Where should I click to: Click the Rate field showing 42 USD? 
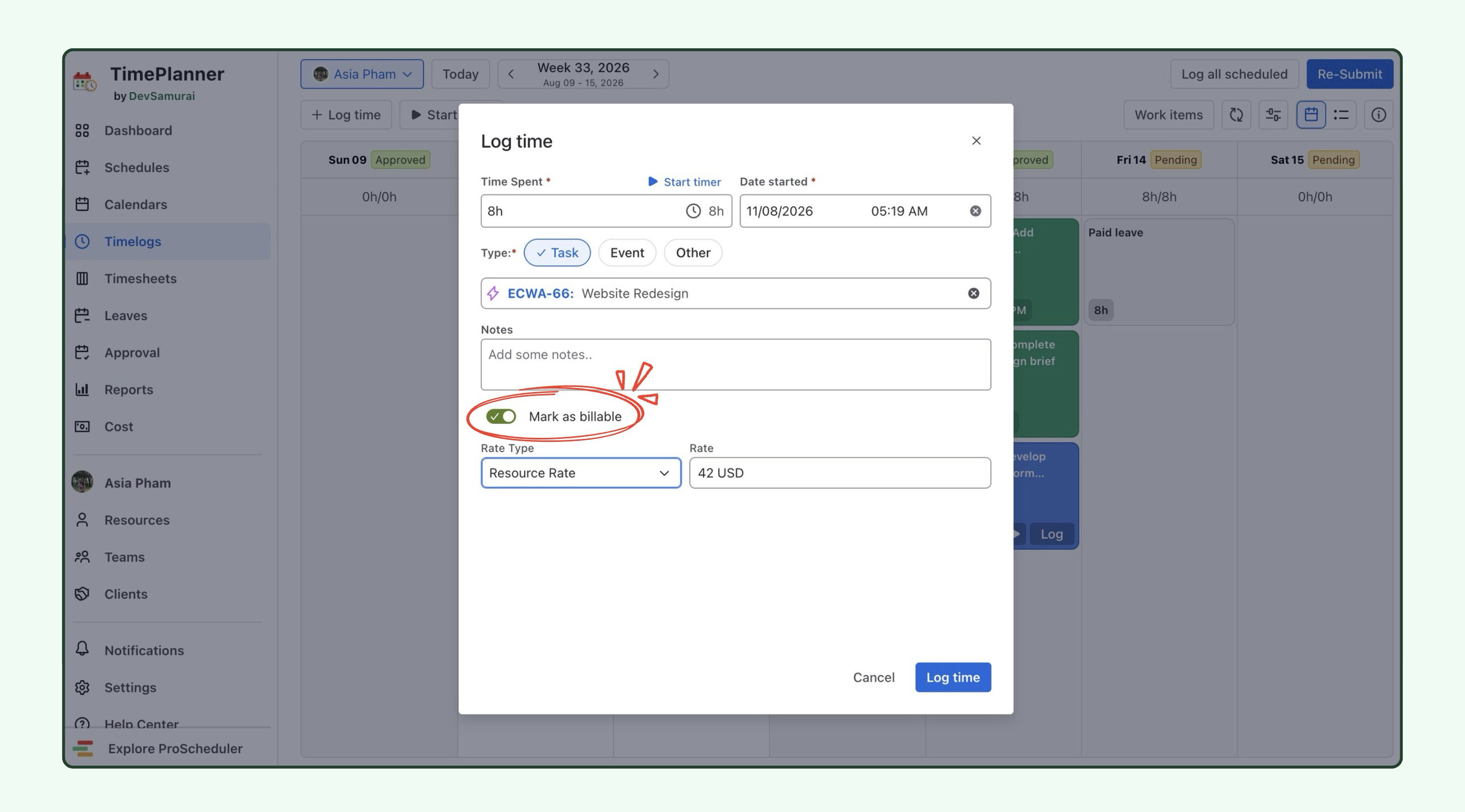pyautogui.click(x=840, y=473)
